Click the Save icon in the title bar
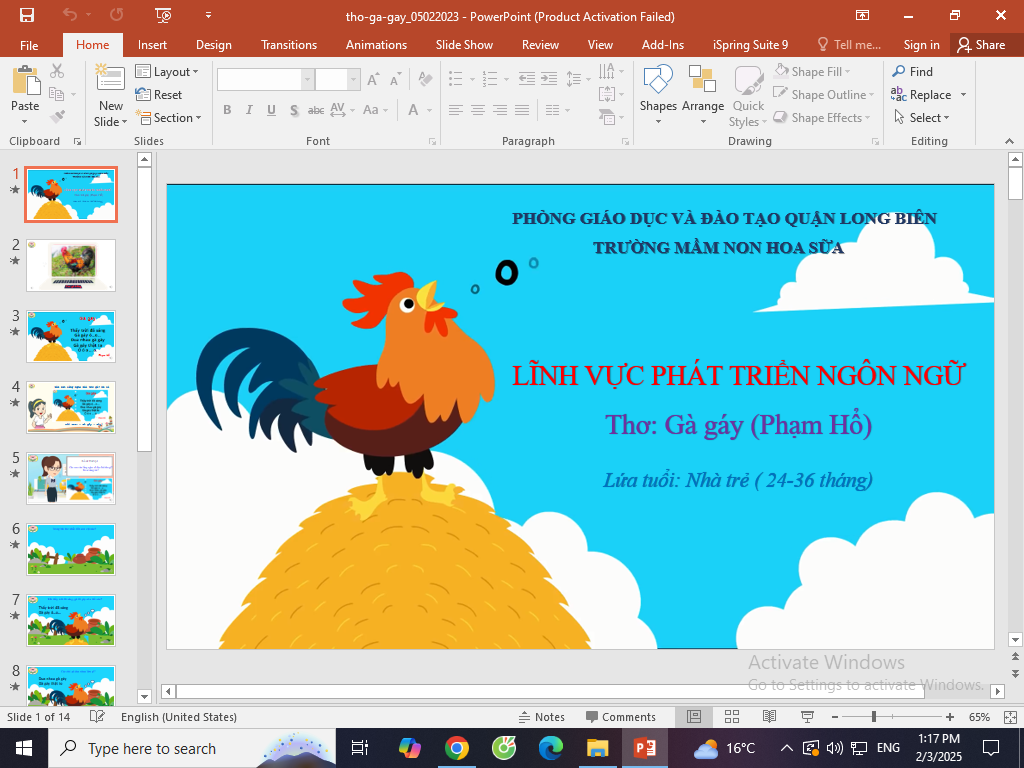 26,15
